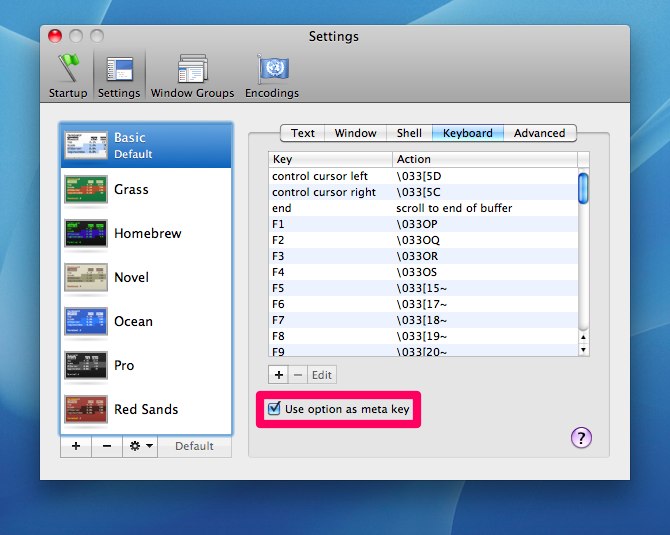Click the scrollbar down arrow in the key list

pos(583,350)
